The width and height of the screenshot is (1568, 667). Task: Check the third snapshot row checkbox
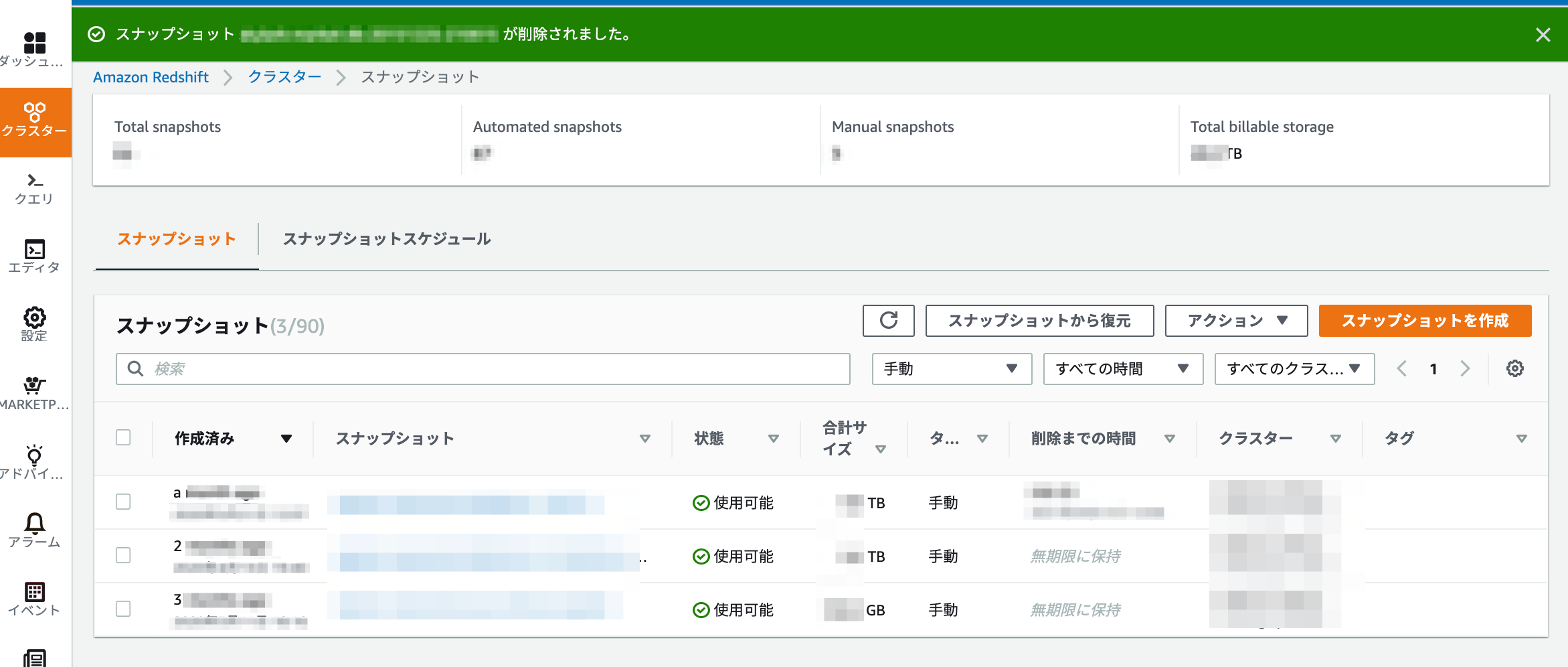click(123, 609)
